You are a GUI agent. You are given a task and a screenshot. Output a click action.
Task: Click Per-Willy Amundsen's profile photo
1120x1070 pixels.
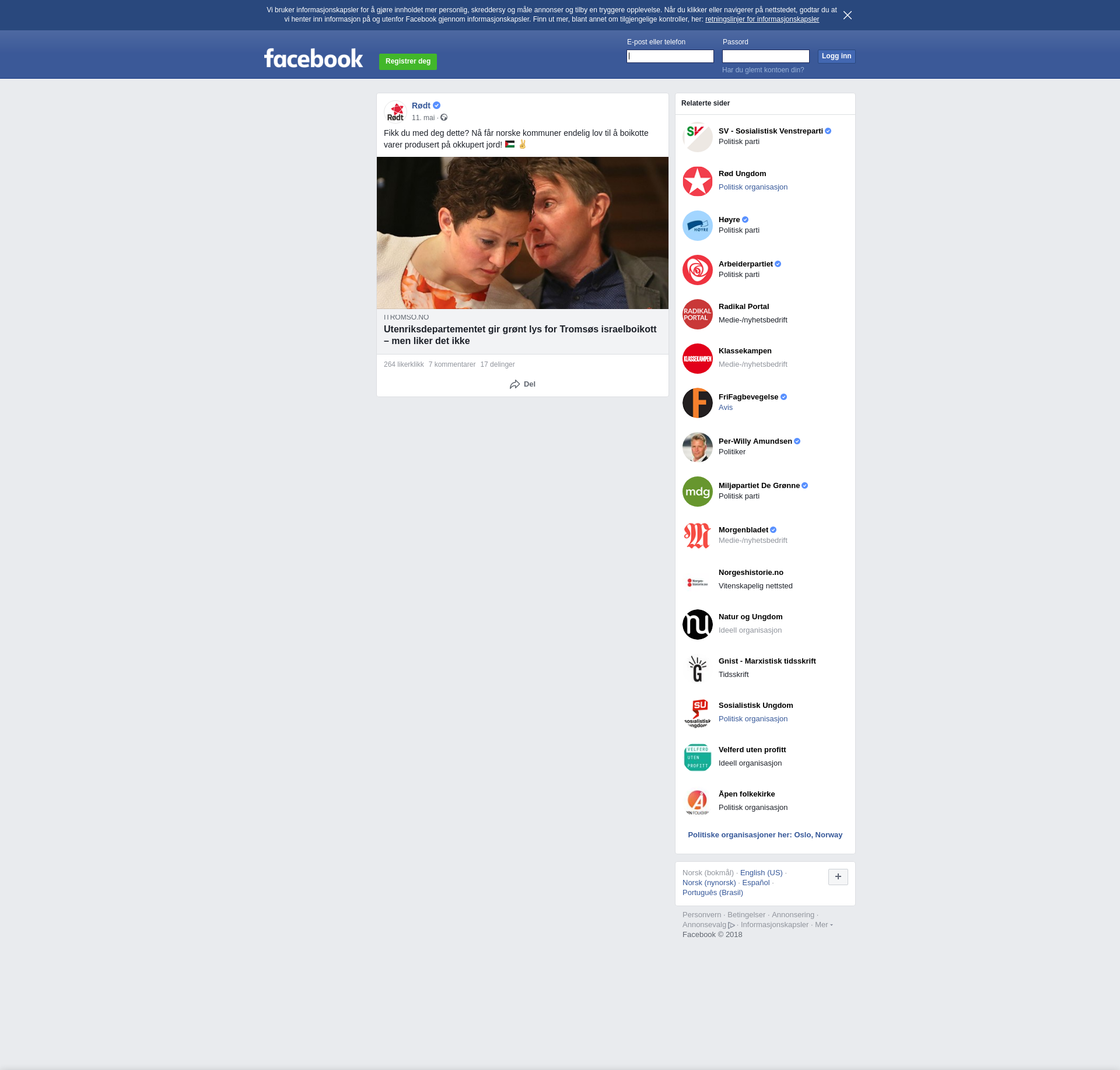[698, 447]
